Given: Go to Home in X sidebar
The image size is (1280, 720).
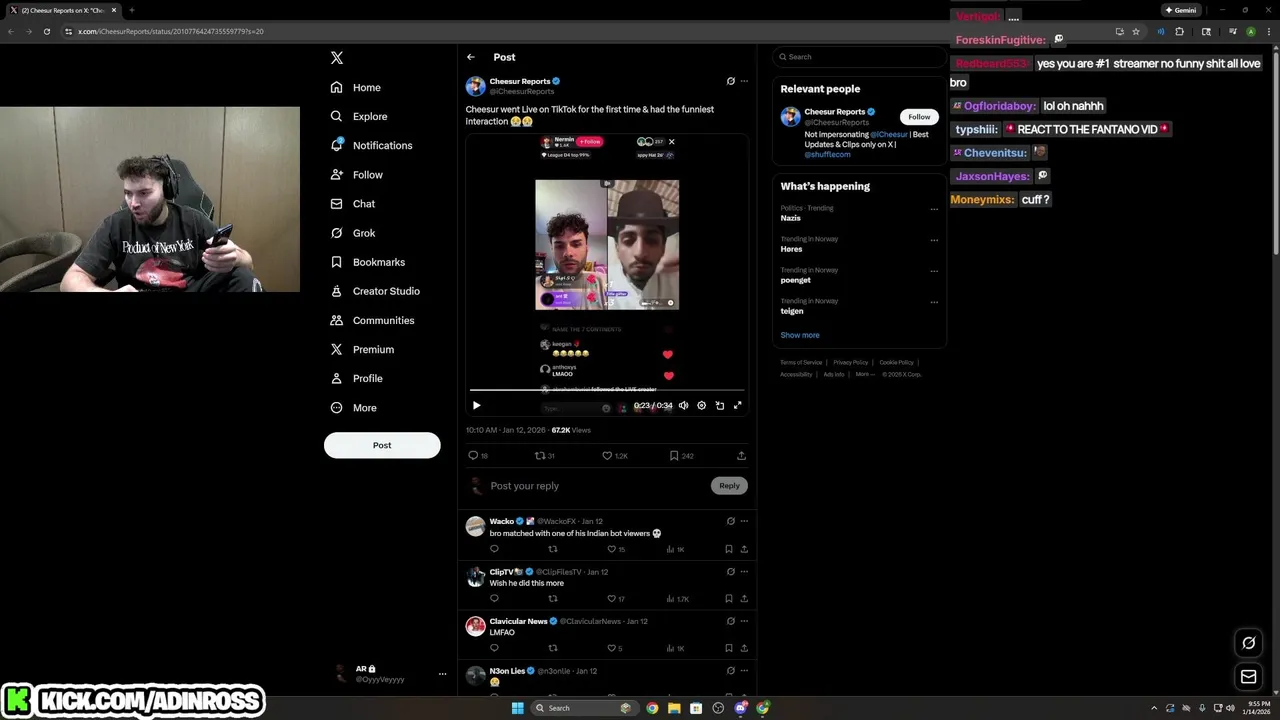Looking at the screenshot, I should click(356, 87).
